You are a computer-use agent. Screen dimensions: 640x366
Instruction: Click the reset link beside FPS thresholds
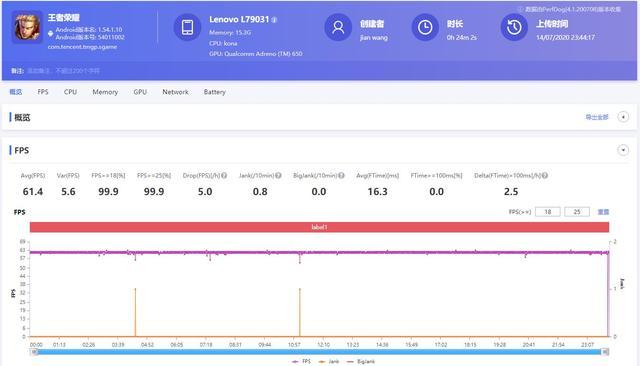pyautogui.click(x=603, y=212)
